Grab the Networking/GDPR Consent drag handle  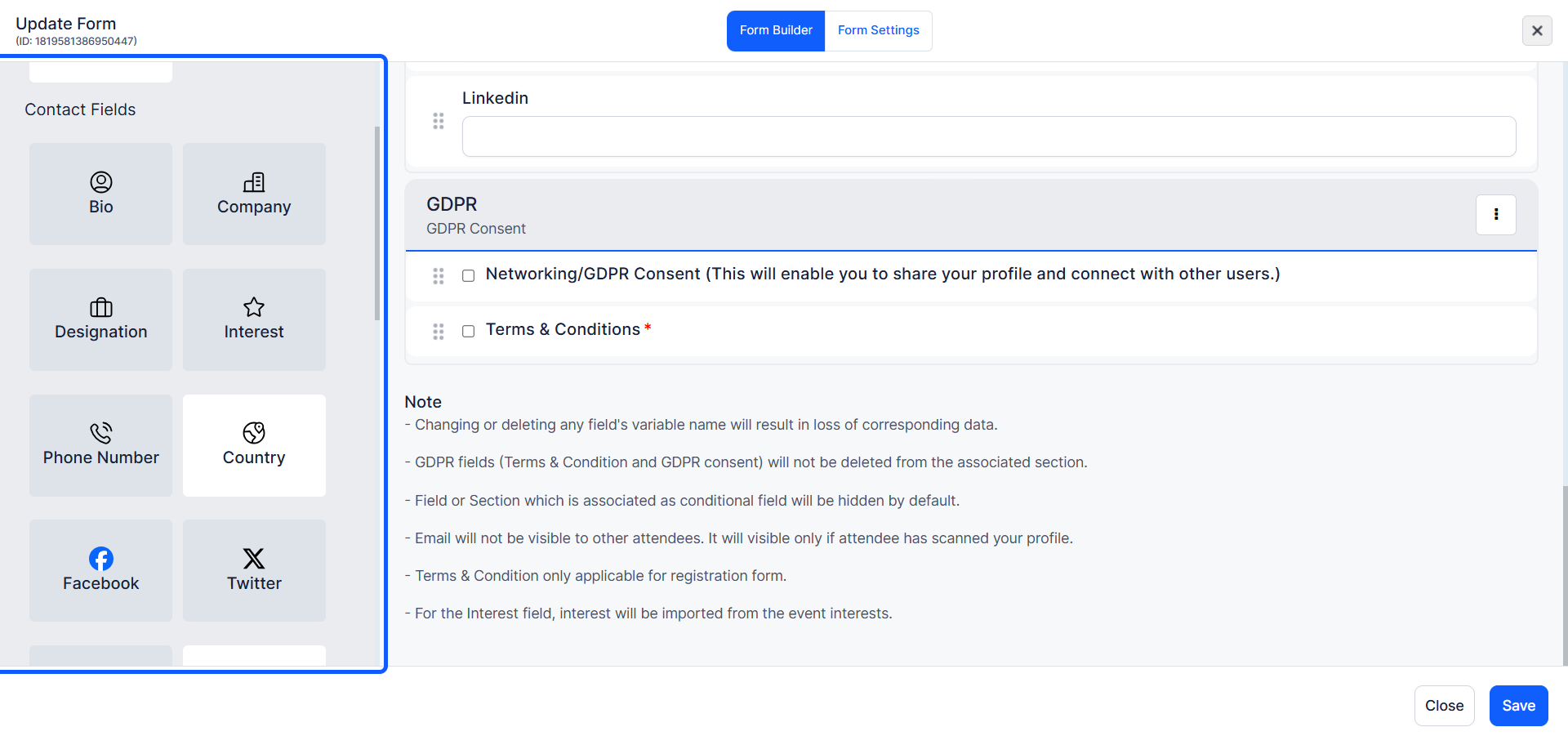[439, 276]
